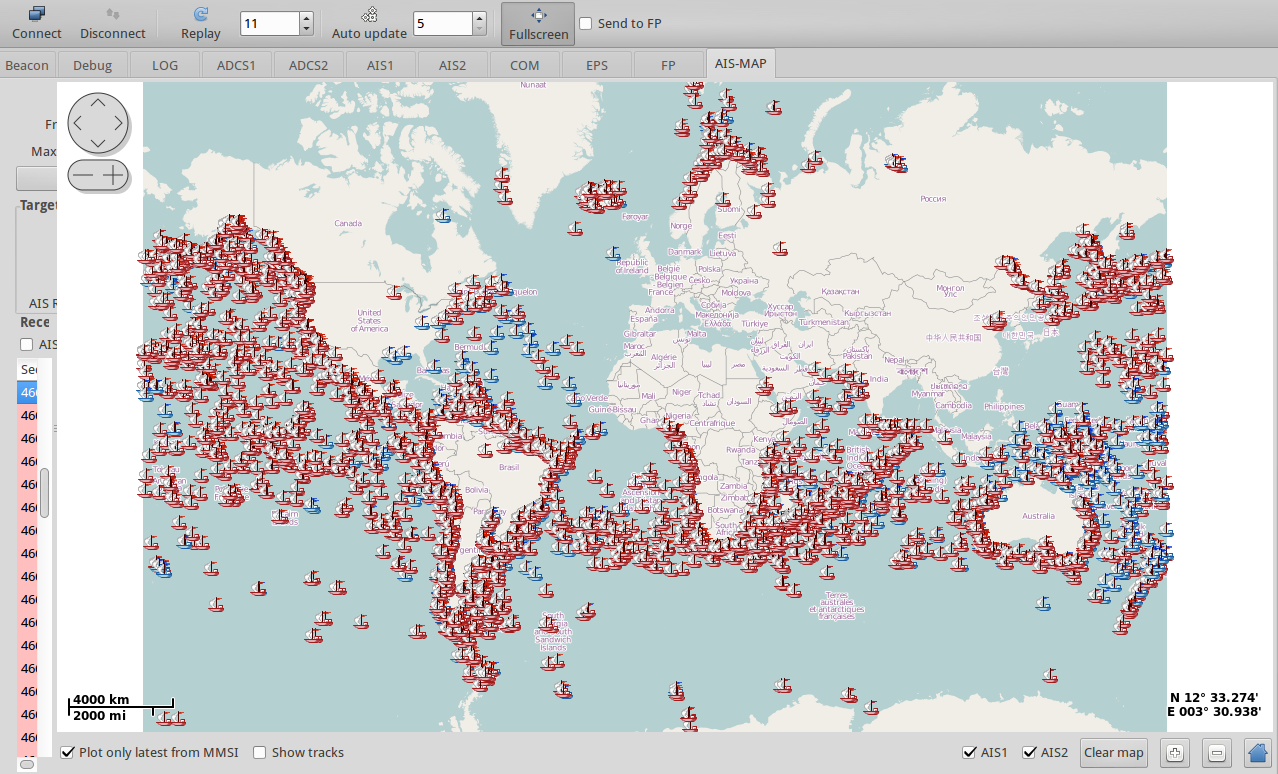This screenshot has height=774, width=1278.
Task: Uncheck Plot only latest from MMSI
Action: (x=67, y=752)
